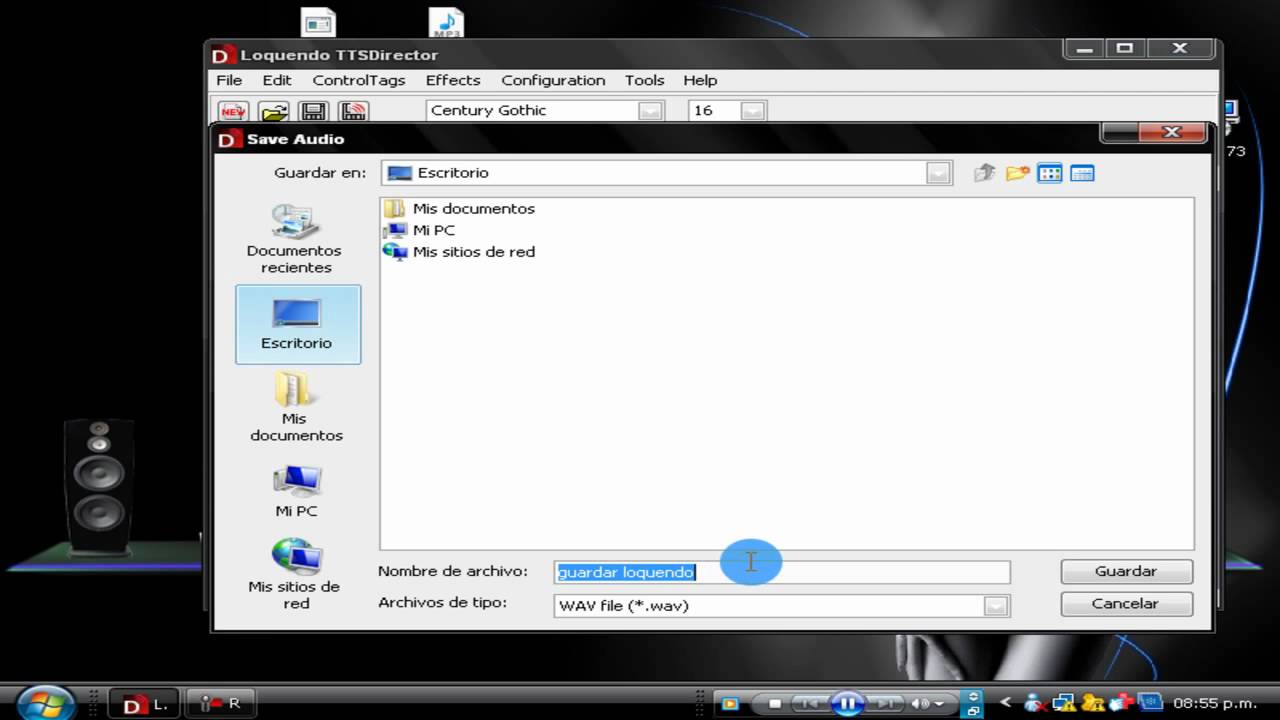Click the network warning tray icon
The image size is (1280, 720).
[1064, 703]
